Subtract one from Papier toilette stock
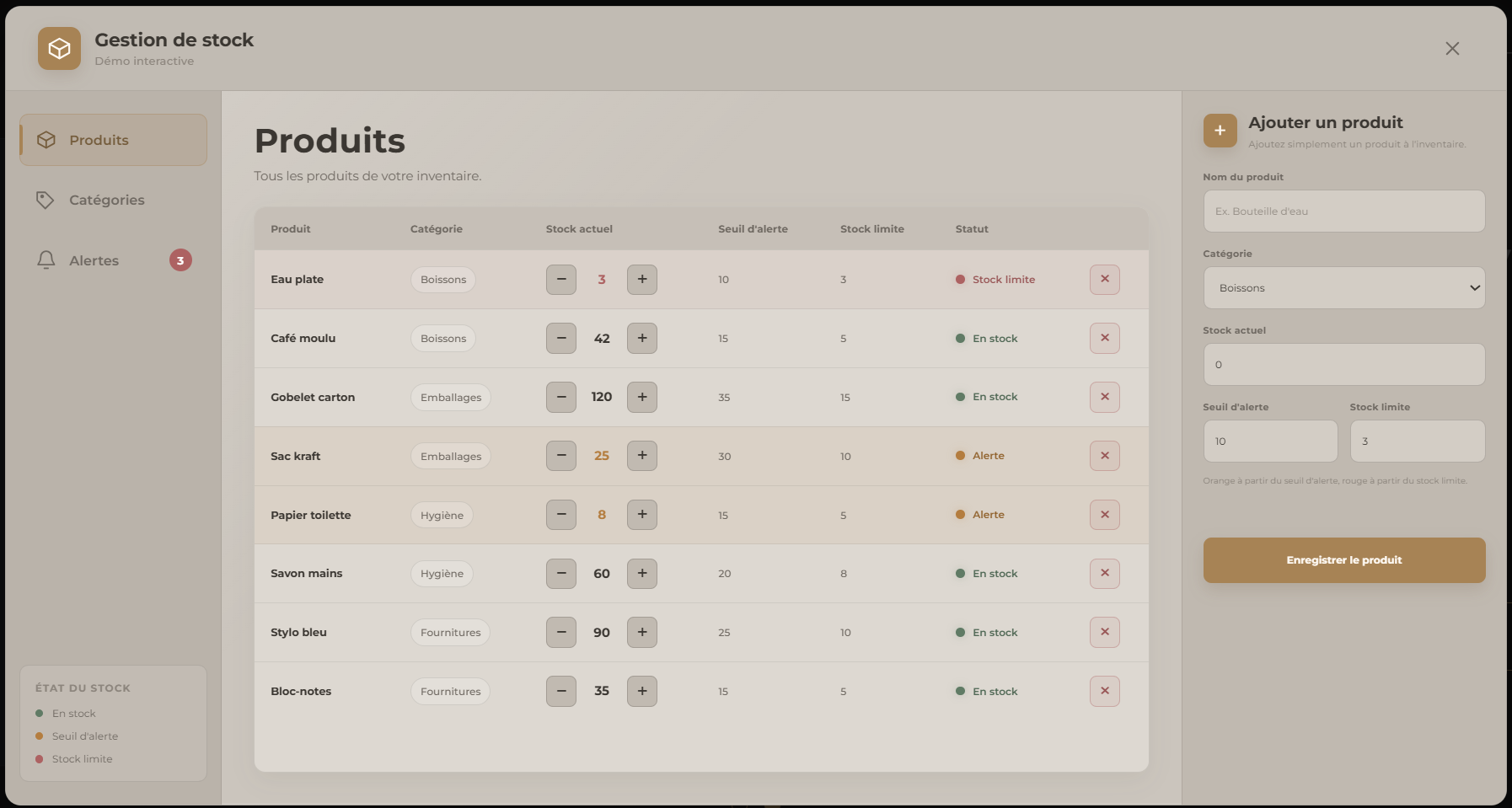1512x808 pixels. click(x=560, y=515)
